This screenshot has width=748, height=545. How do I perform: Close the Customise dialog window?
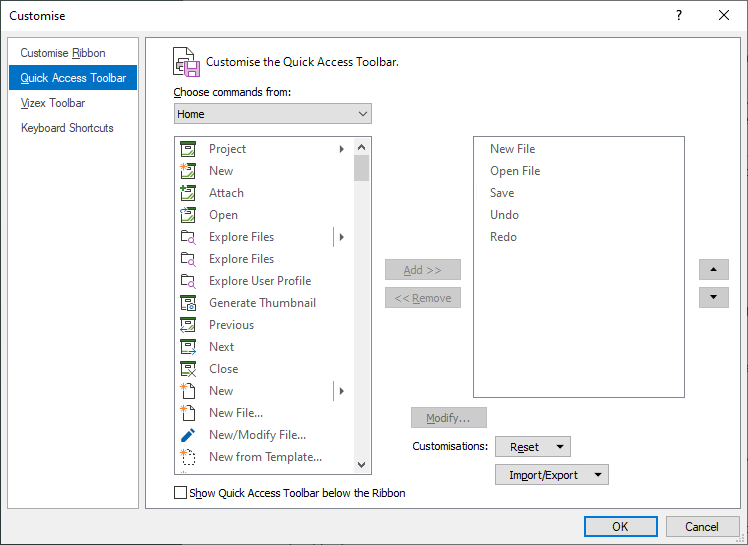(724, 15)
